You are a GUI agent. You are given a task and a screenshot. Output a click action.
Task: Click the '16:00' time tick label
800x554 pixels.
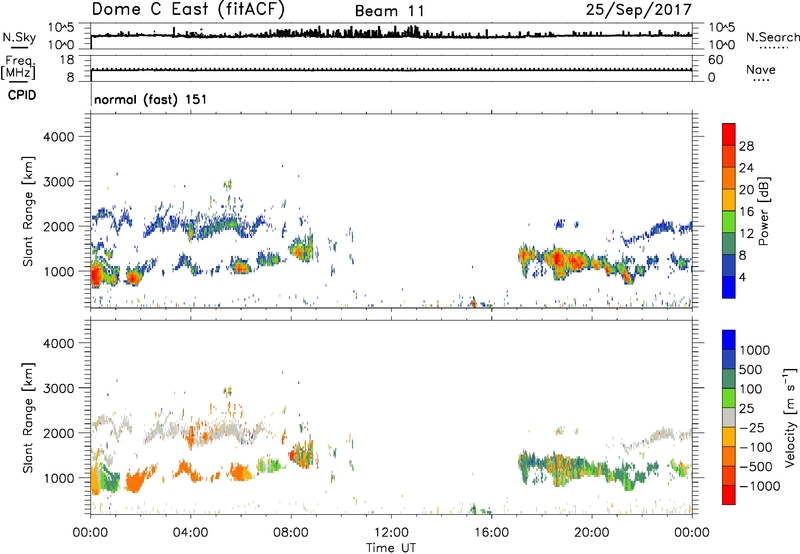click(x=491, y=533)
